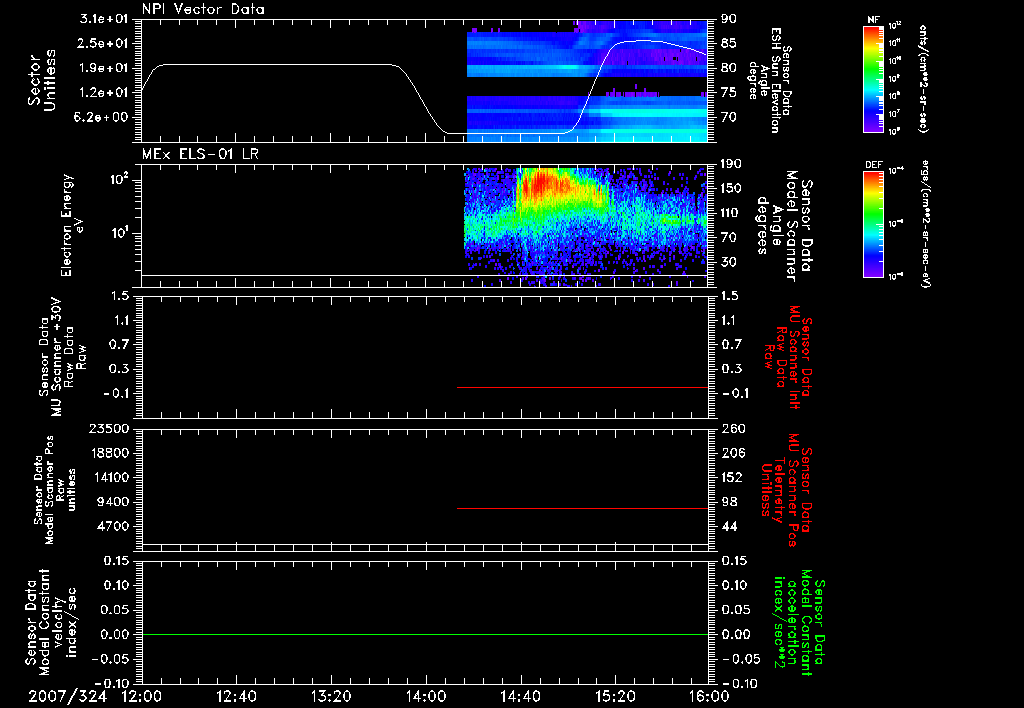
Task: Click the Electron Energy eV axis title
Action: coord(72,225)
